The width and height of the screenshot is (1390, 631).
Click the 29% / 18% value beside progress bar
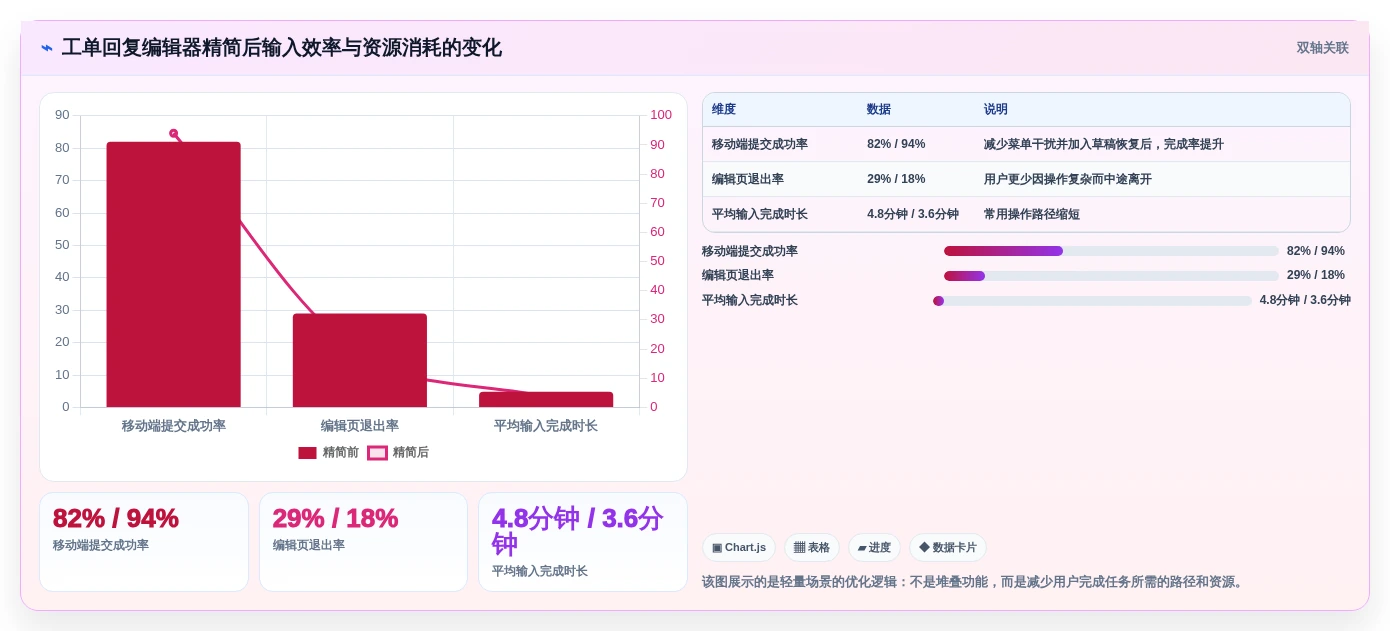[x=1316, y=275]
